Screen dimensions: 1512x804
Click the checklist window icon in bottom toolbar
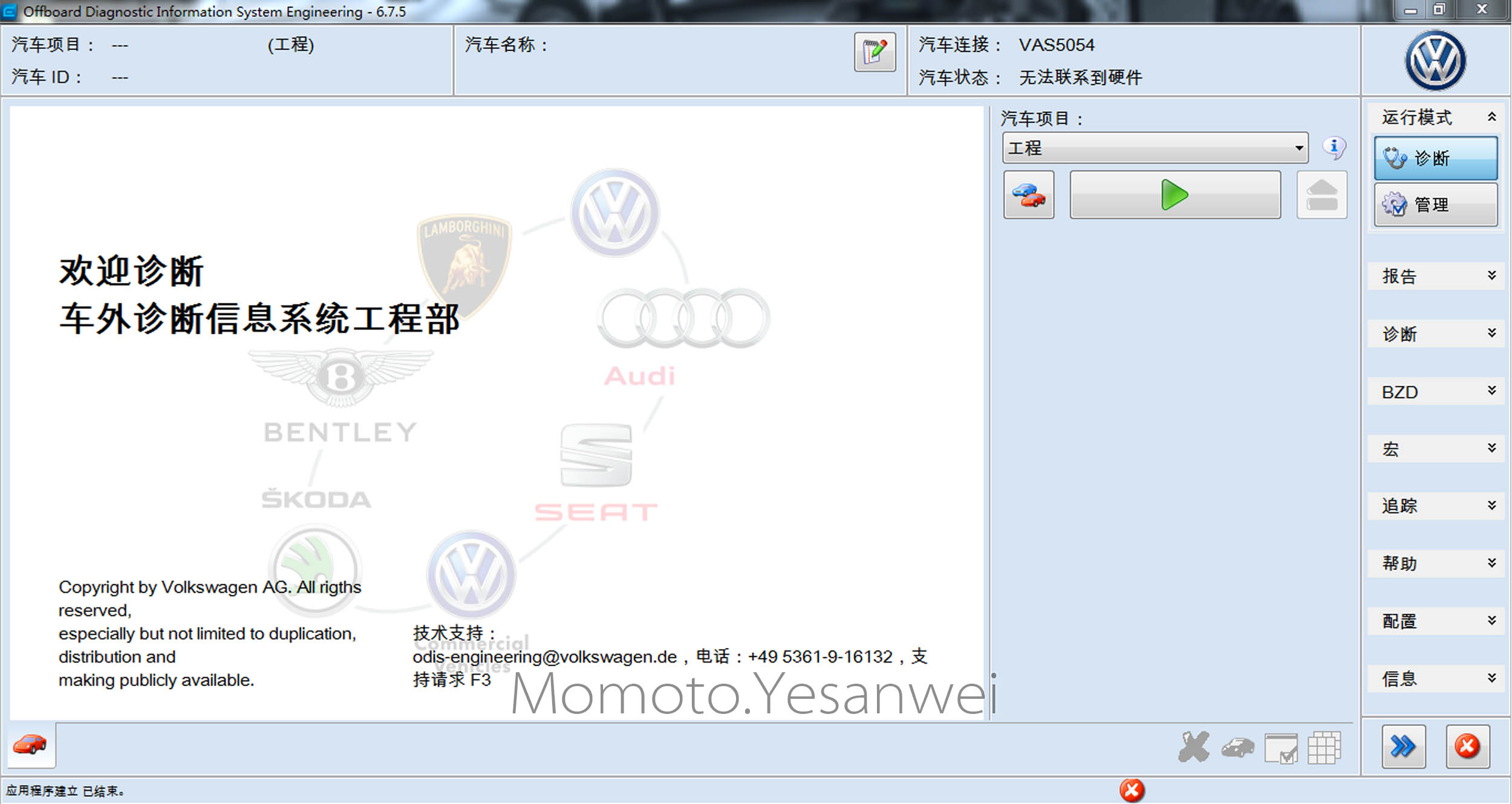(x=1281, y=748)
